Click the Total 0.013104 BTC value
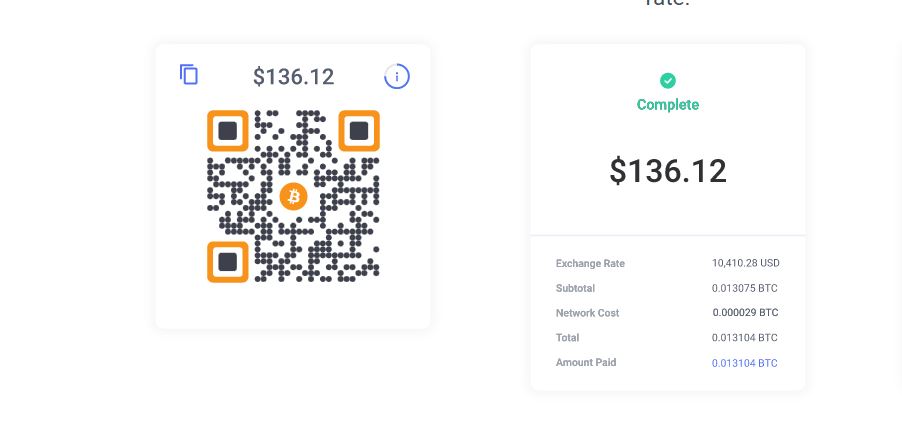The width and height of the screenshot is (902, 447). [x=744, y=338]
